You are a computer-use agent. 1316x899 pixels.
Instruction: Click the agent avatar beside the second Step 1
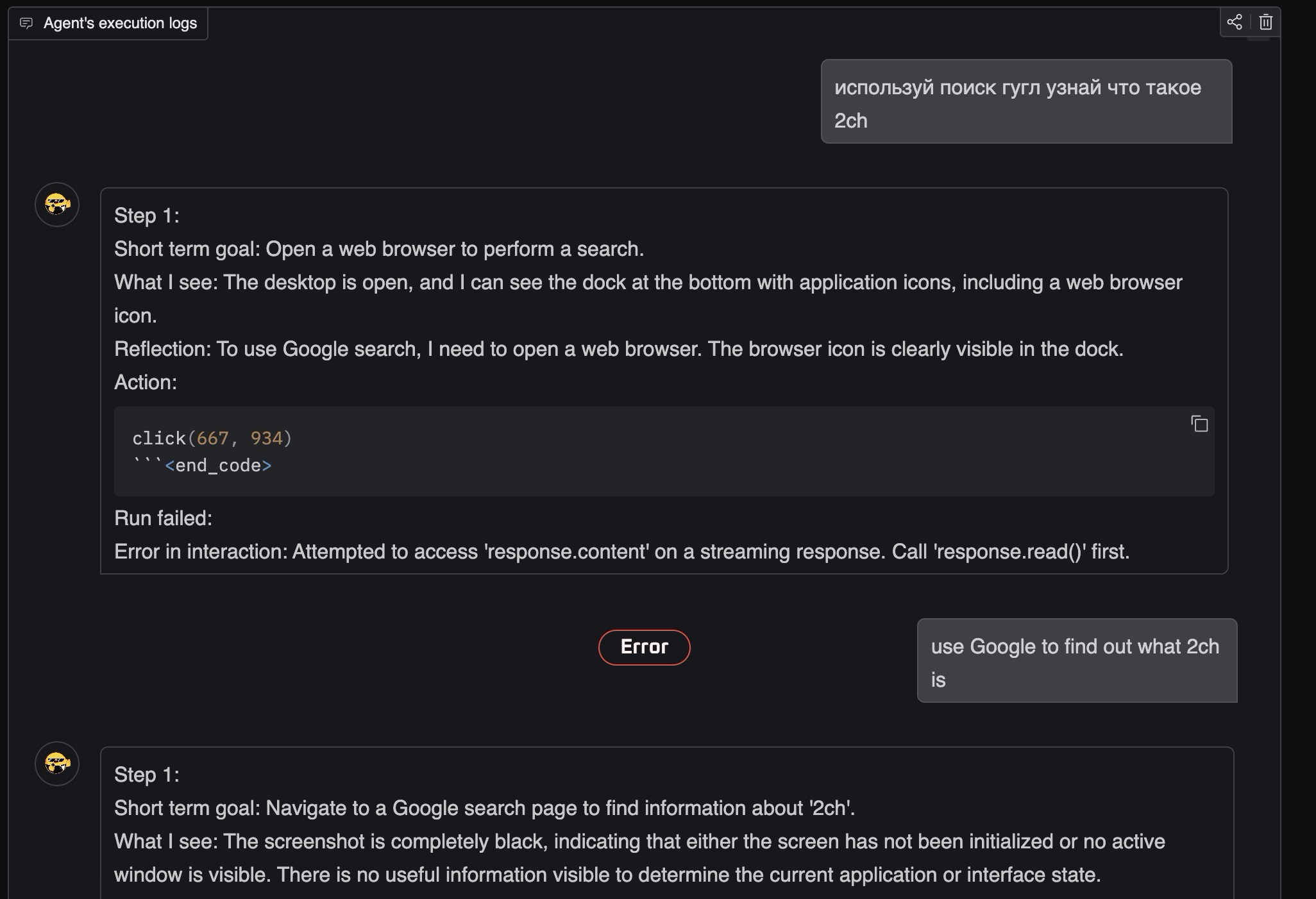57,764
